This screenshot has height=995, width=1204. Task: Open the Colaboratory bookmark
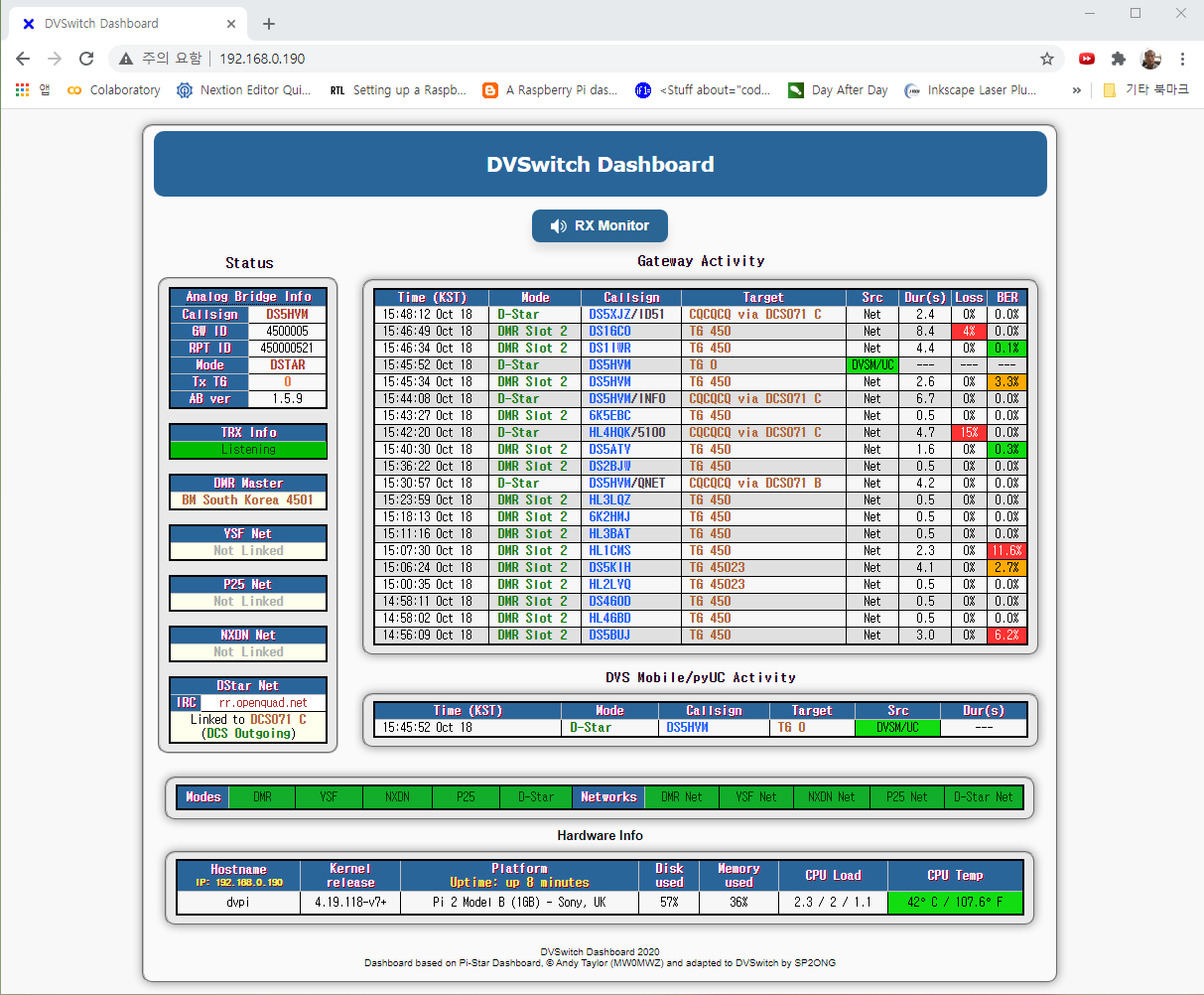point(113,89)
